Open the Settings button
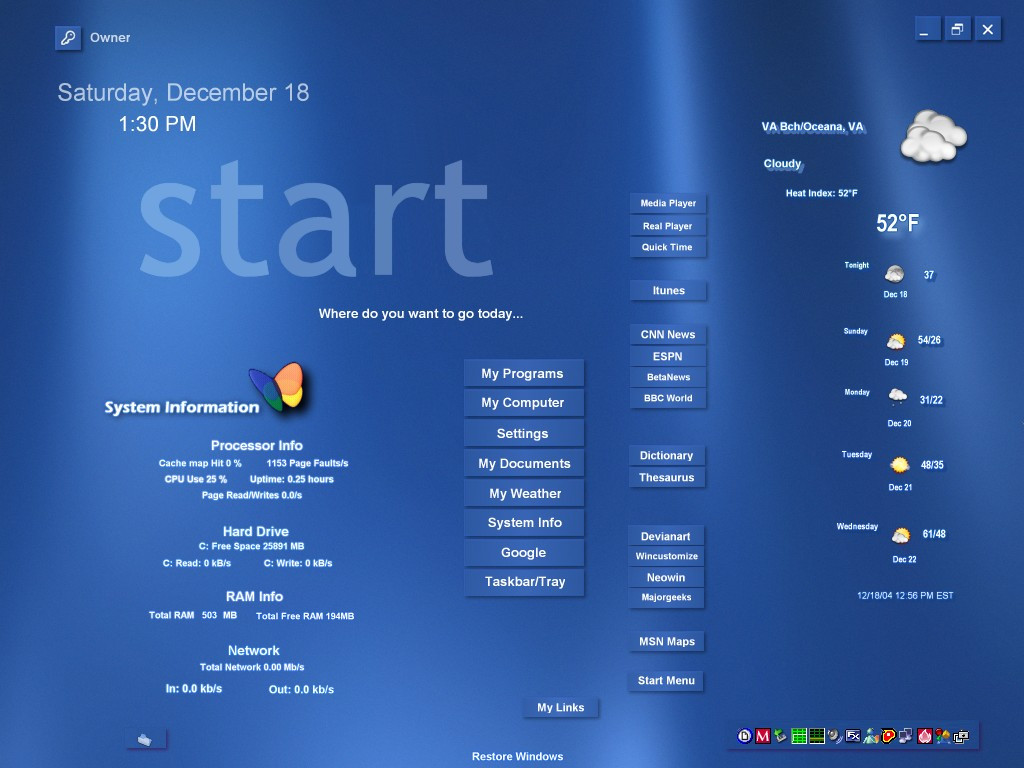This screenshot has width=1024, height=768. click(524, 433)
